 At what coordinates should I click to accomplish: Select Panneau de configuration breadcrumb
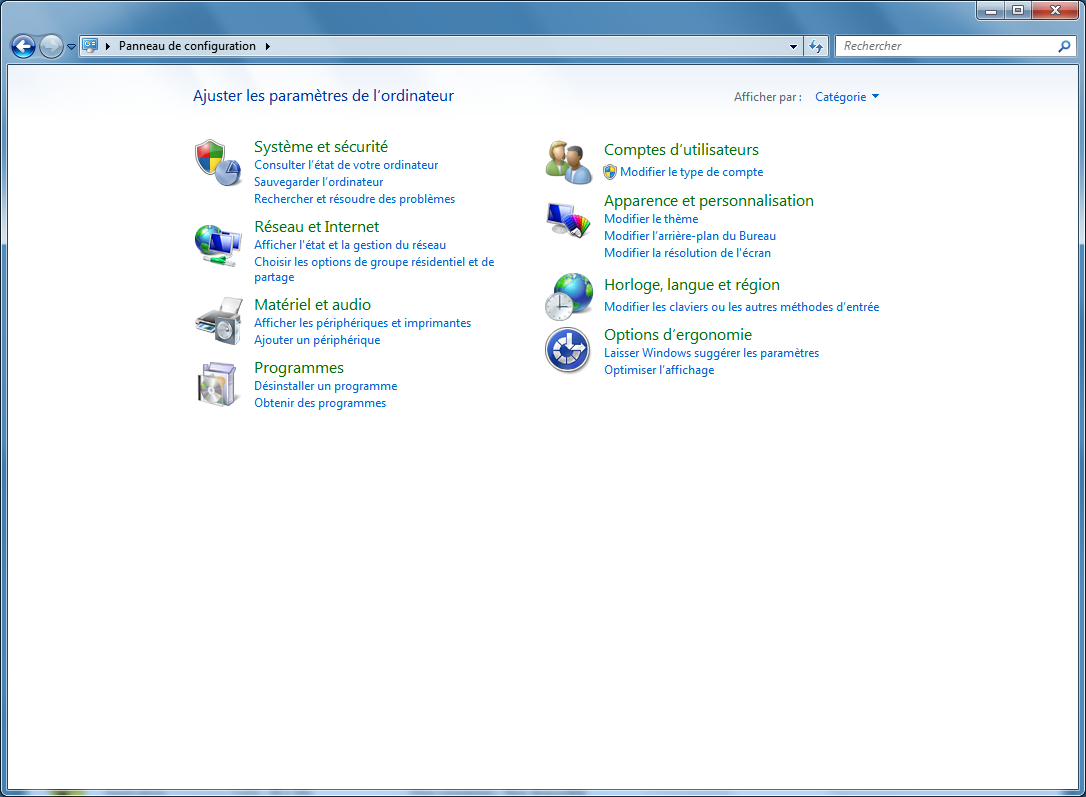pyautogui.click(x=187, y=46)
